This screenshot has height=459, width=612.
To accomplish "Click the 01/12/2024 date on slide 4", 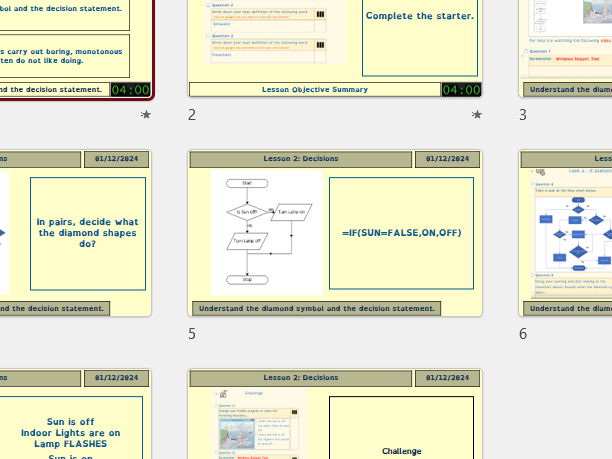I will [x=116, y=159].
